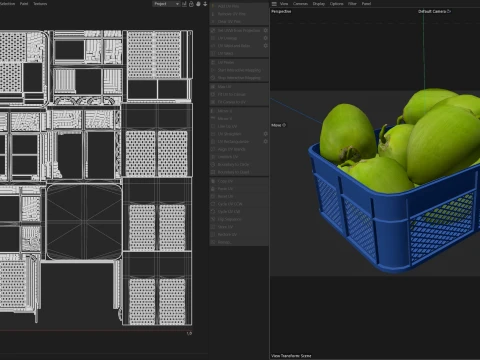Screen dimensions: 480x360
Task: Open the viewport Panel menu
Action: pyautogui.click(x=366, y=4)
